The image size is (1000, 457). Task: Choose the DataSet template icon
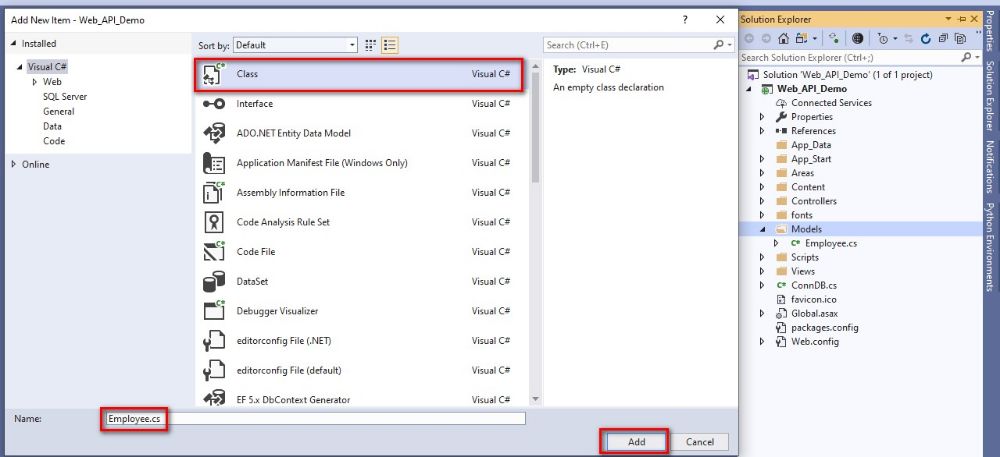(x=214, y=282)
